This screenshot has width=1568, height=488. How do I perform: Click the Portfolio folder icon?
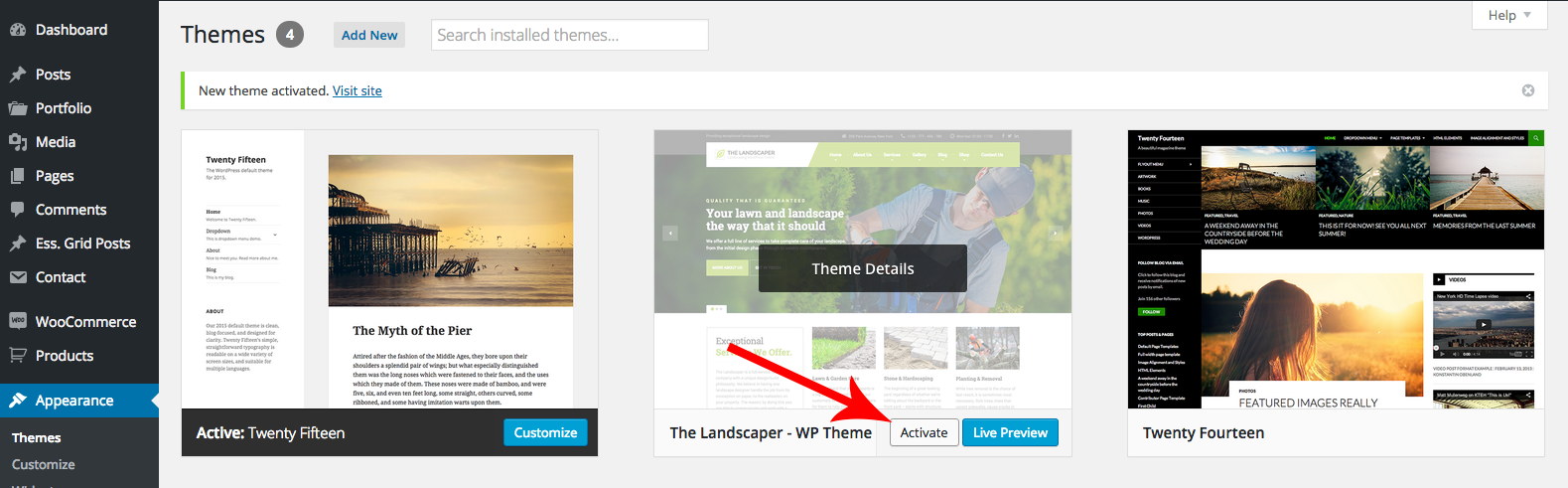click(18, 108)
